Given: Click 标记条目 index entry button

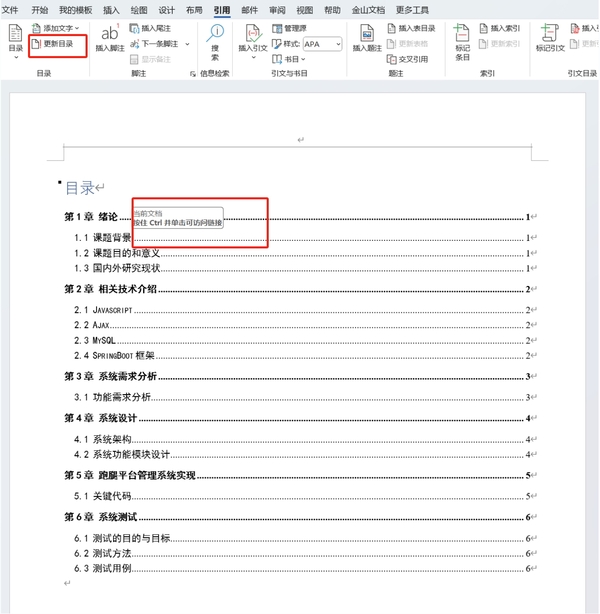Looking at the screenshot, I should [x=462, y=42].
